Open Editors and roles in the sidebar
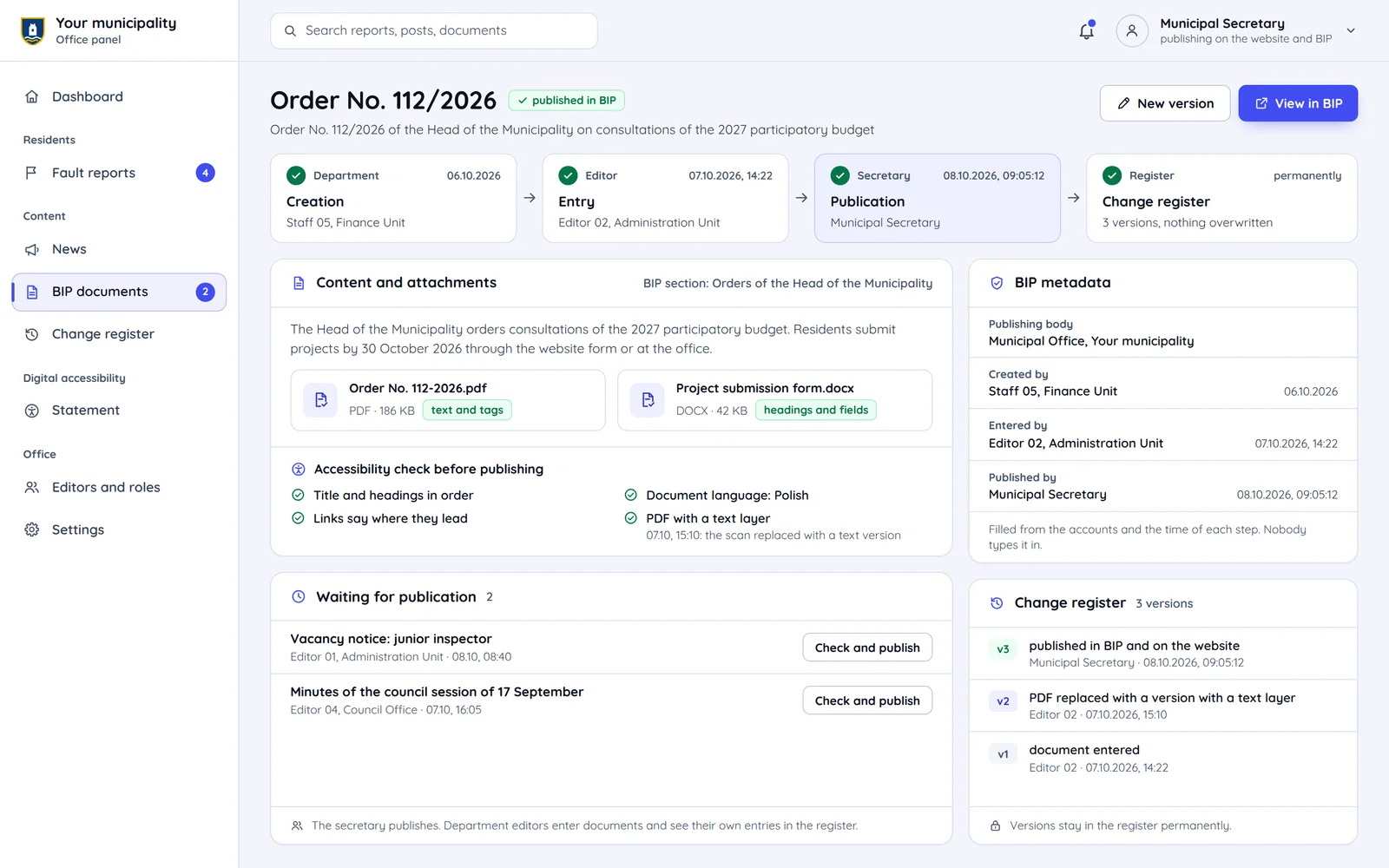The width and height of the screenshot is (1389, 868). pyautogui.click(x=119, y=488)
